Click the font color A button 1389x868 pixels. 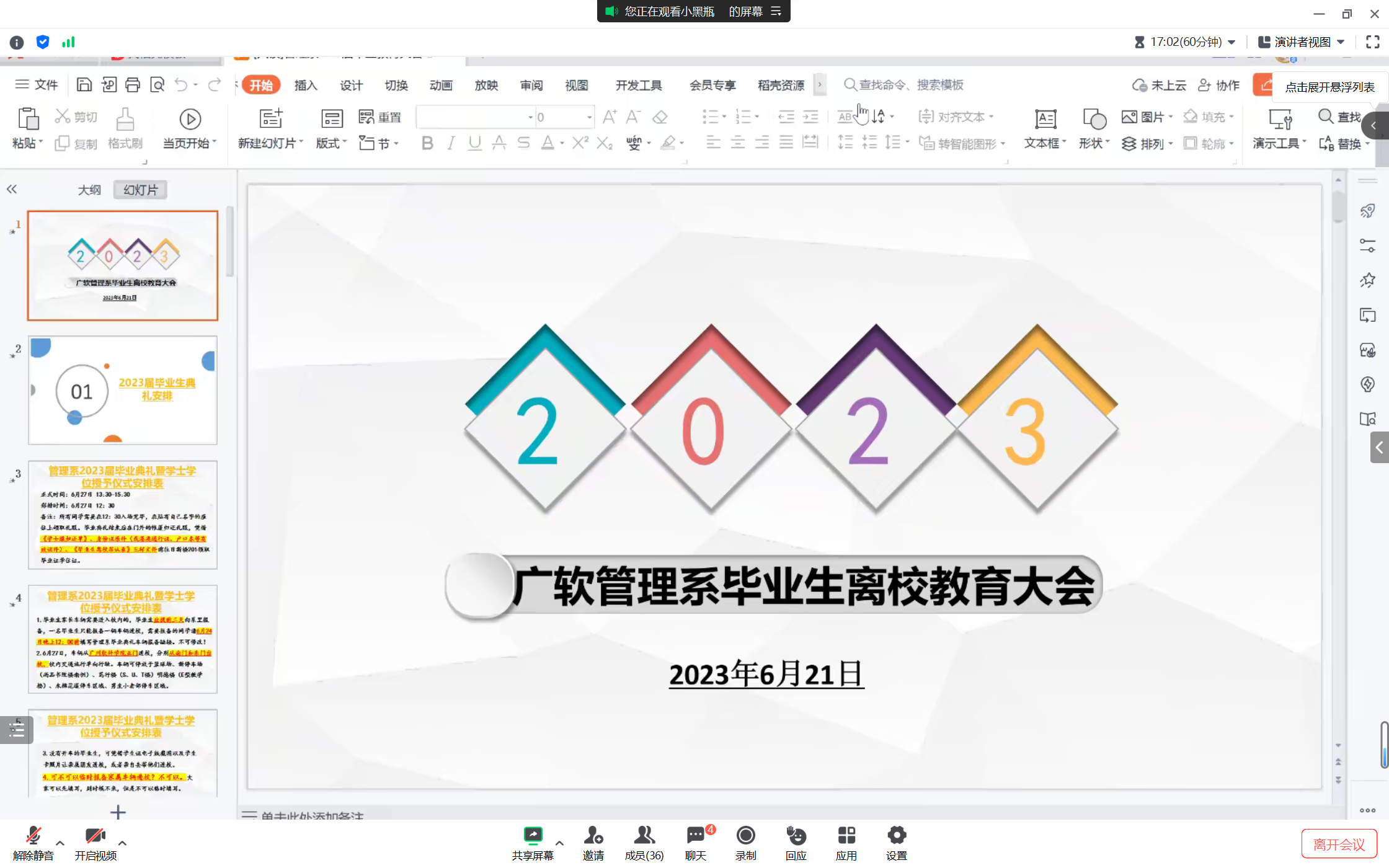[548, 143]
